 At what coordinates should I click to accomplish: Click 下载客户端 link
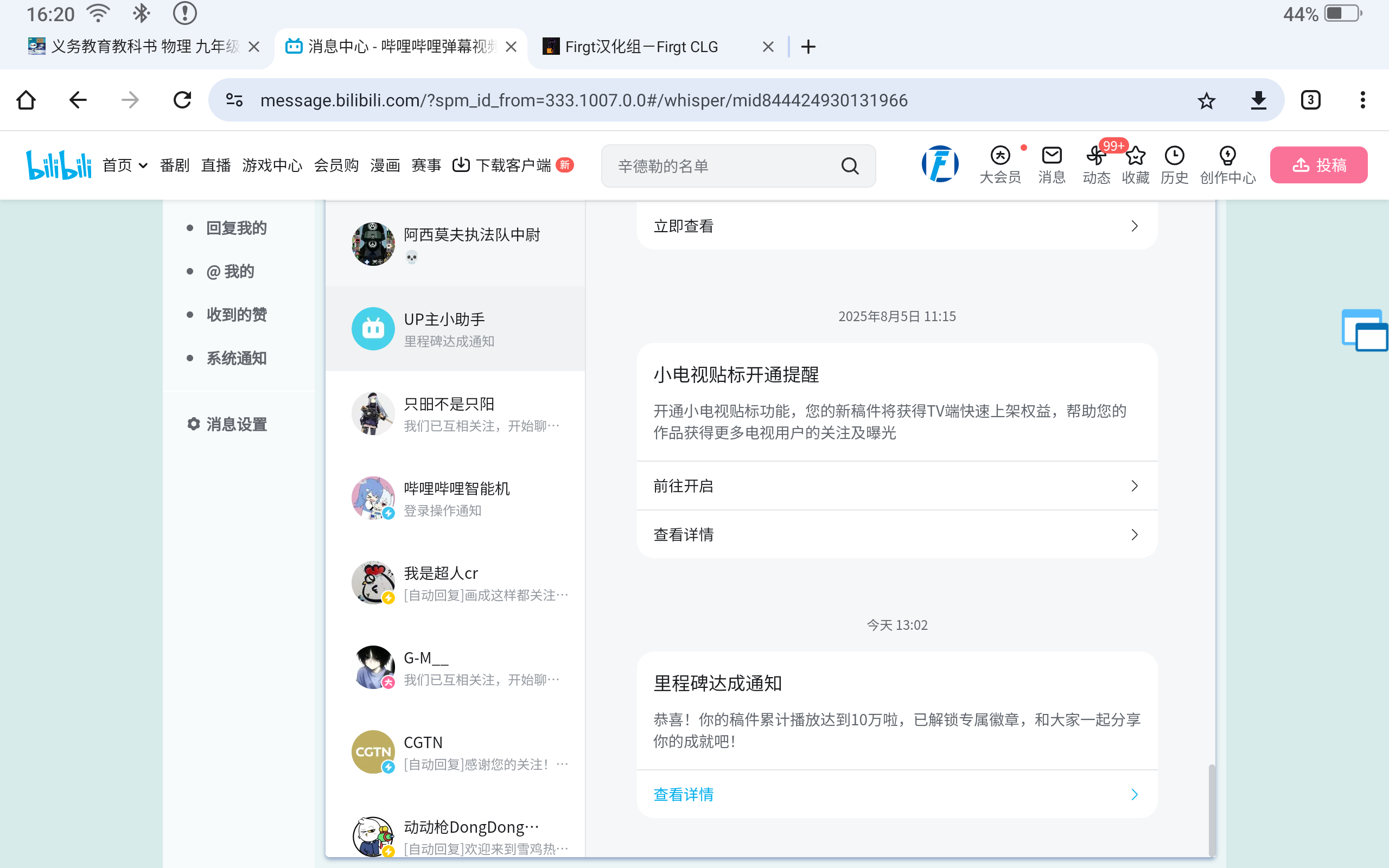click(x=513, y=165)
